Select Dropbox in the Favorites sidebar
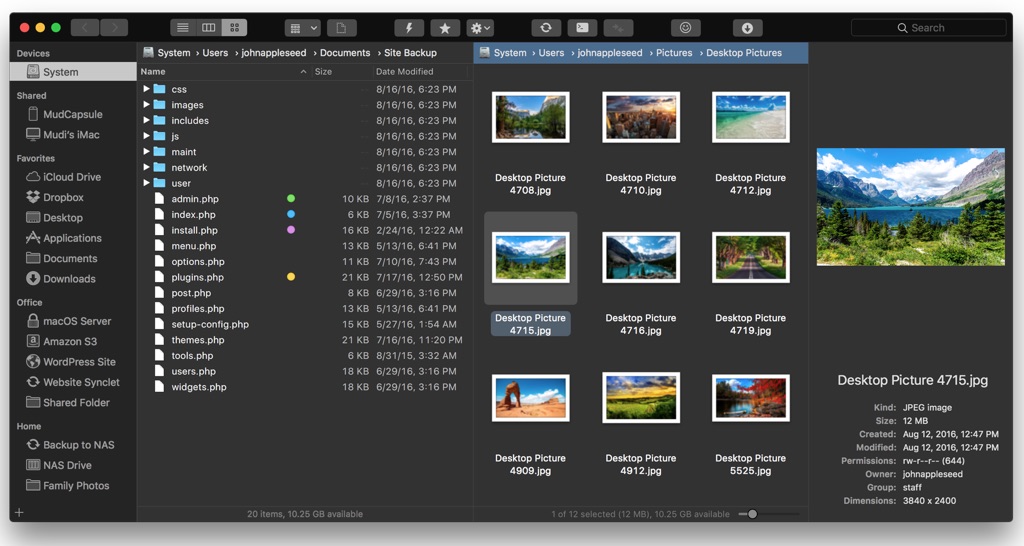1024x546 pixels. 63,197
